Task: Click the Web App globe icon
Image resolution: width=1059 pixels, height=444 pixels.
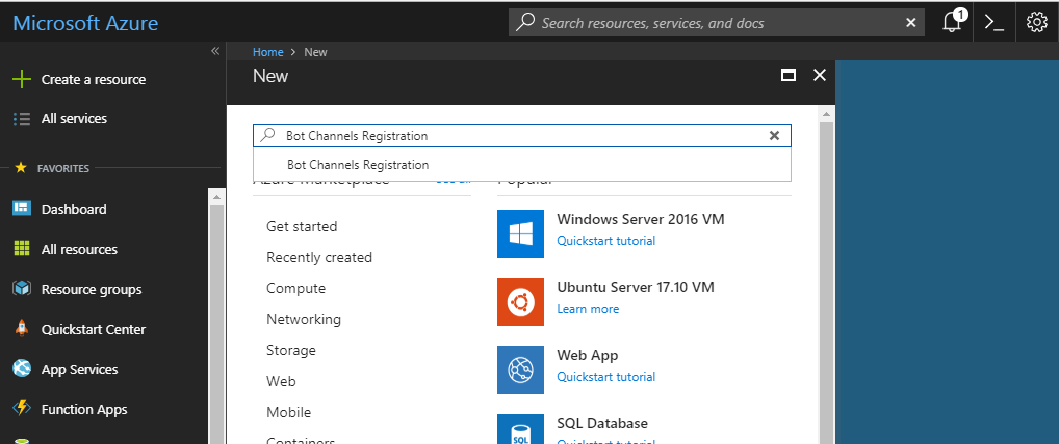Action: [520, 370]
